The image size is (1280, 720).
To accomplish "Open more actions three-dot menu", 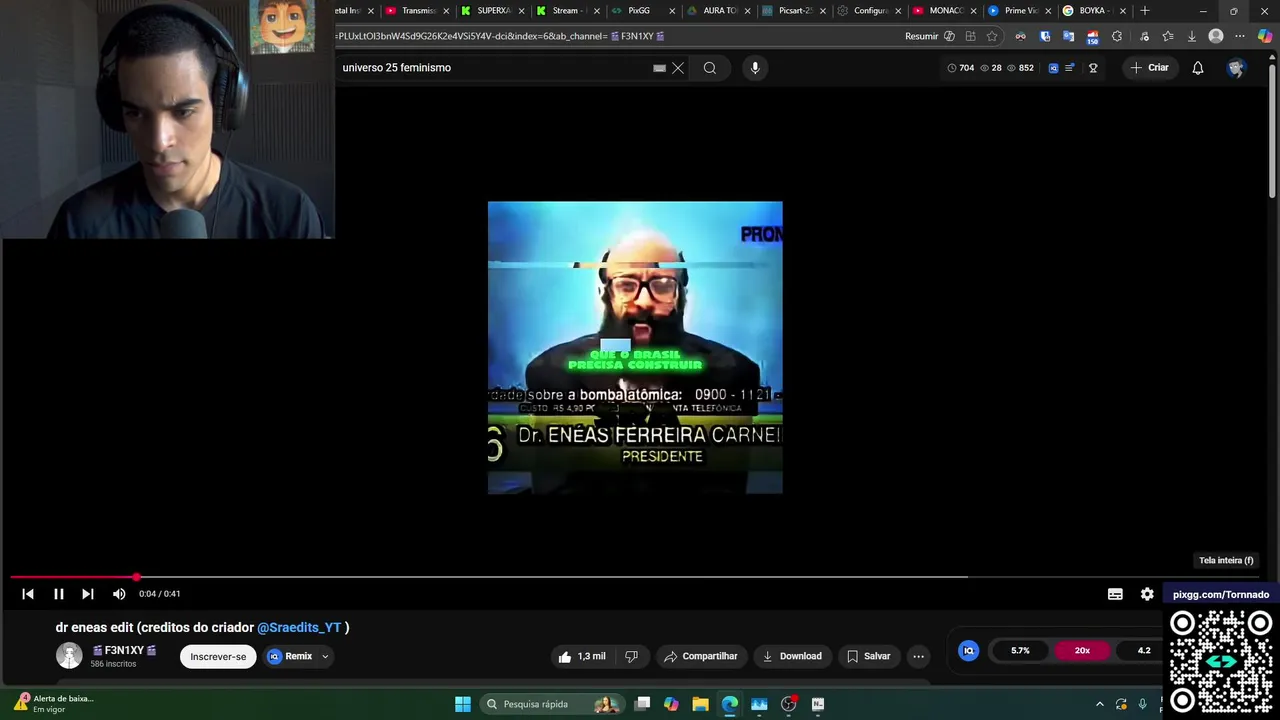I will [918, 656].
